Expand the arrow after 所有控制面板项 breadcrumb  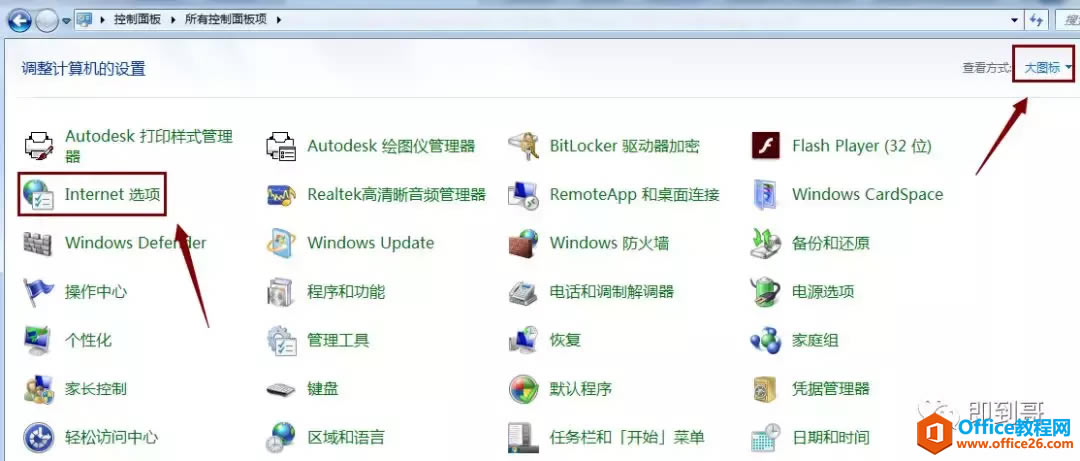(279, 19)
